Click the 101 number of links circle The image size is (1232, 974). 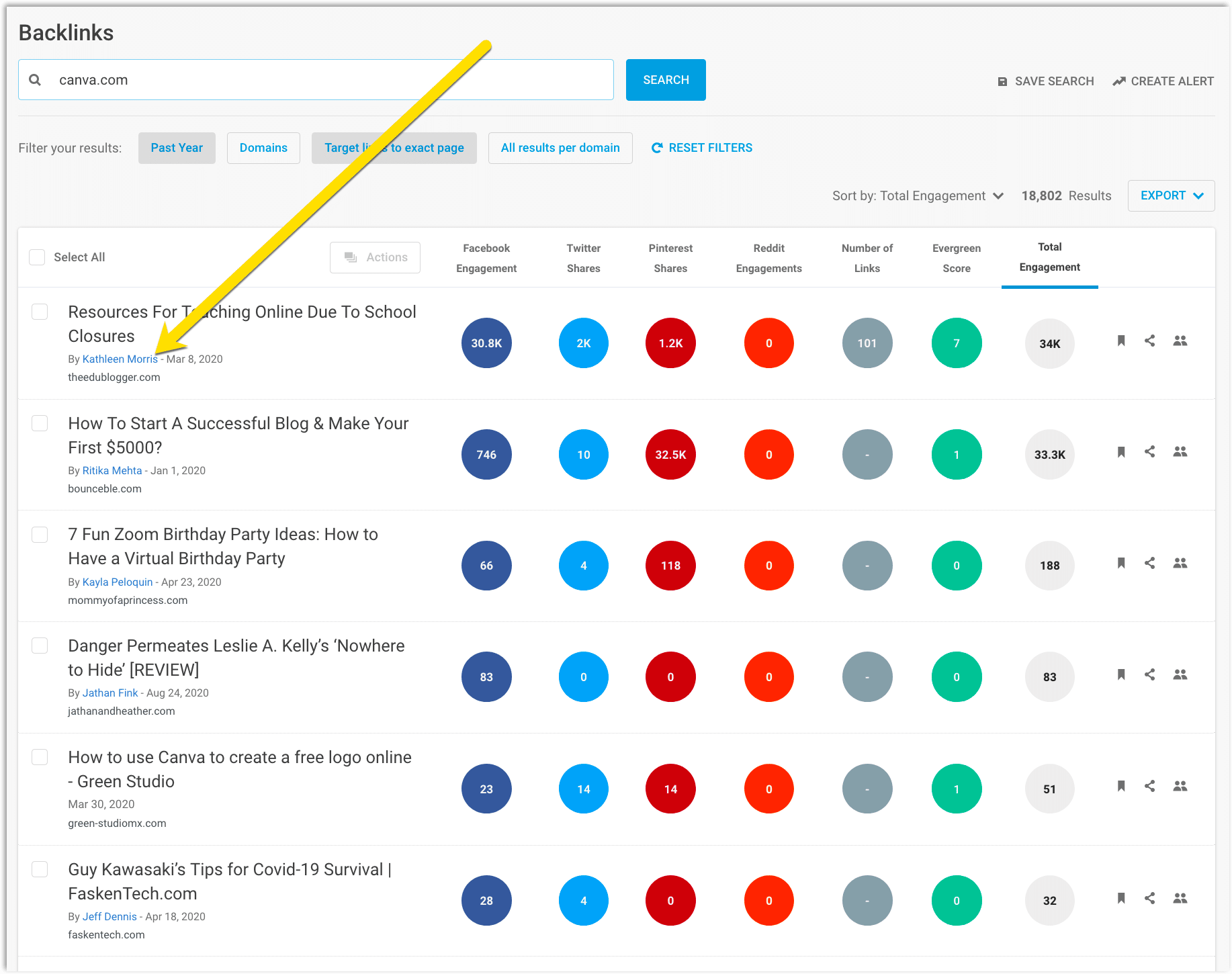coord(867,343)
